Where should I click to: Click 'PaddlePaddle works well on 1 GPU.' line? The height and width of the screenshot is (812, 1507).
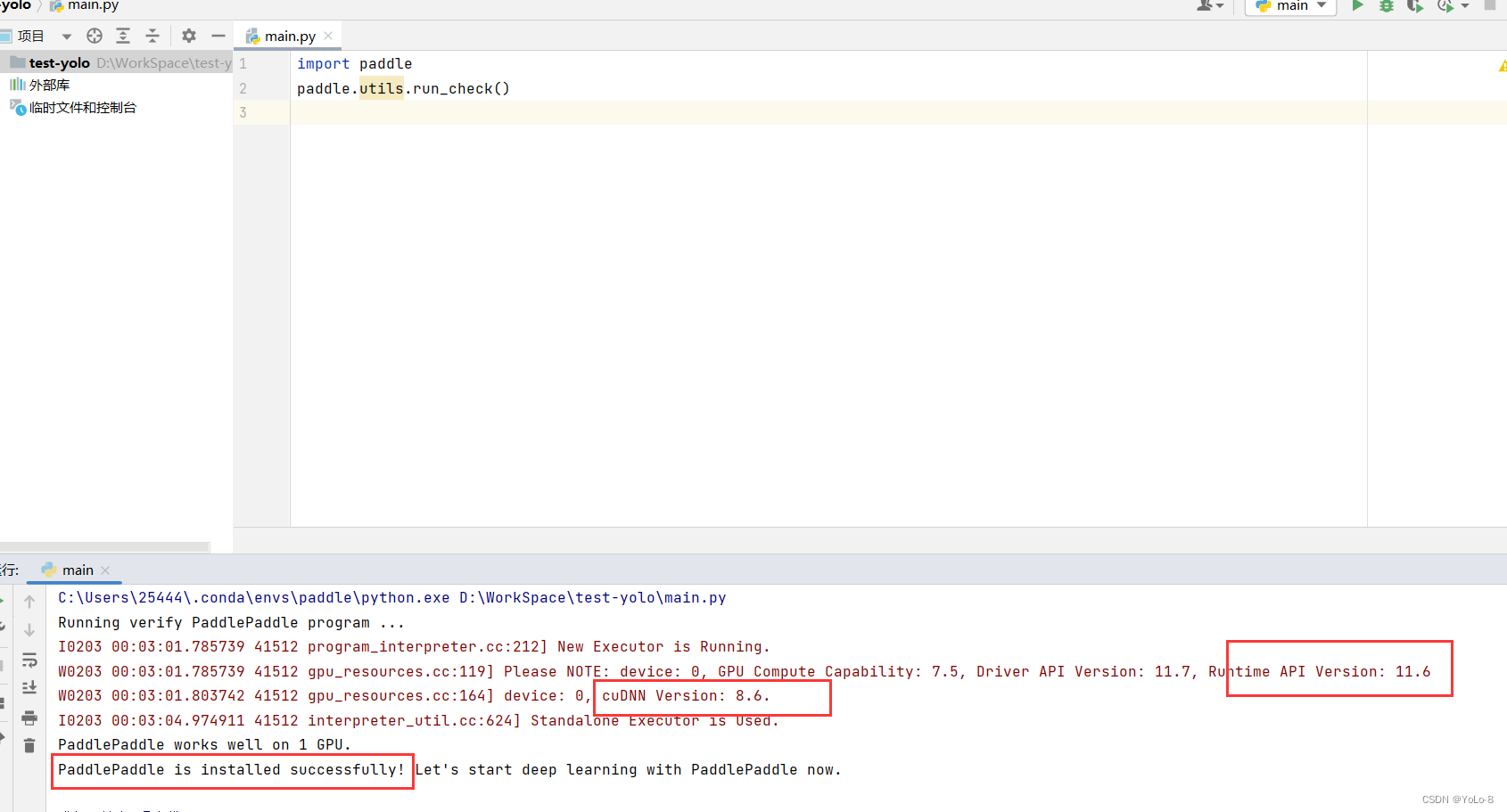click(x=204, y=745)
